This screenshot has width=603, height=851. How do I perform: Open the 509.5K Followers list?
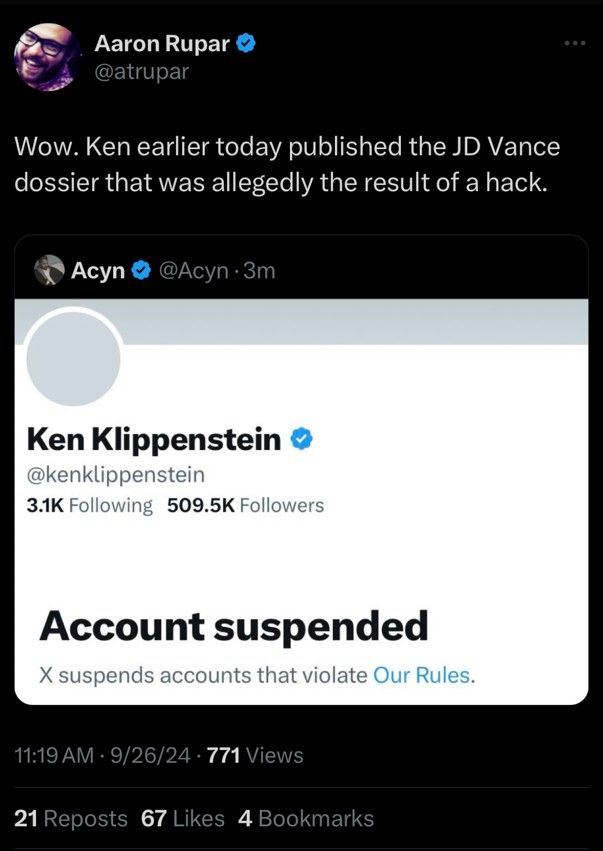pos(245,505)
